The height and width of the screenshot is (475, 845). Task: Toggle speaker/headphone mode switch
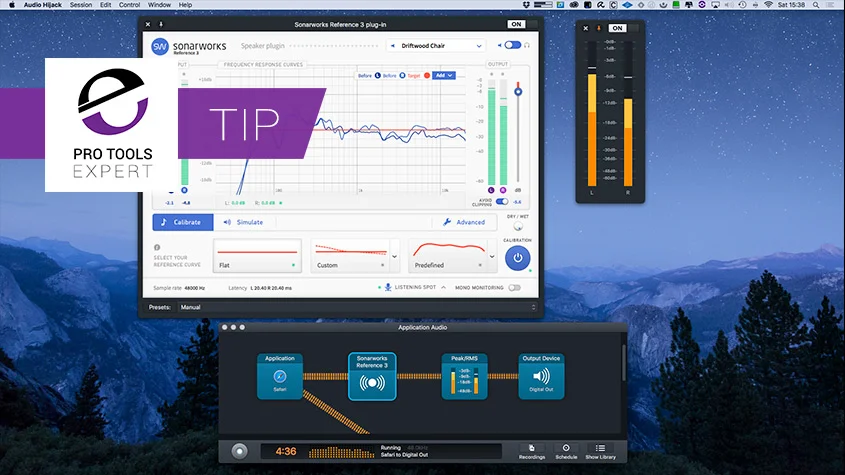click(x=512, y=45)
